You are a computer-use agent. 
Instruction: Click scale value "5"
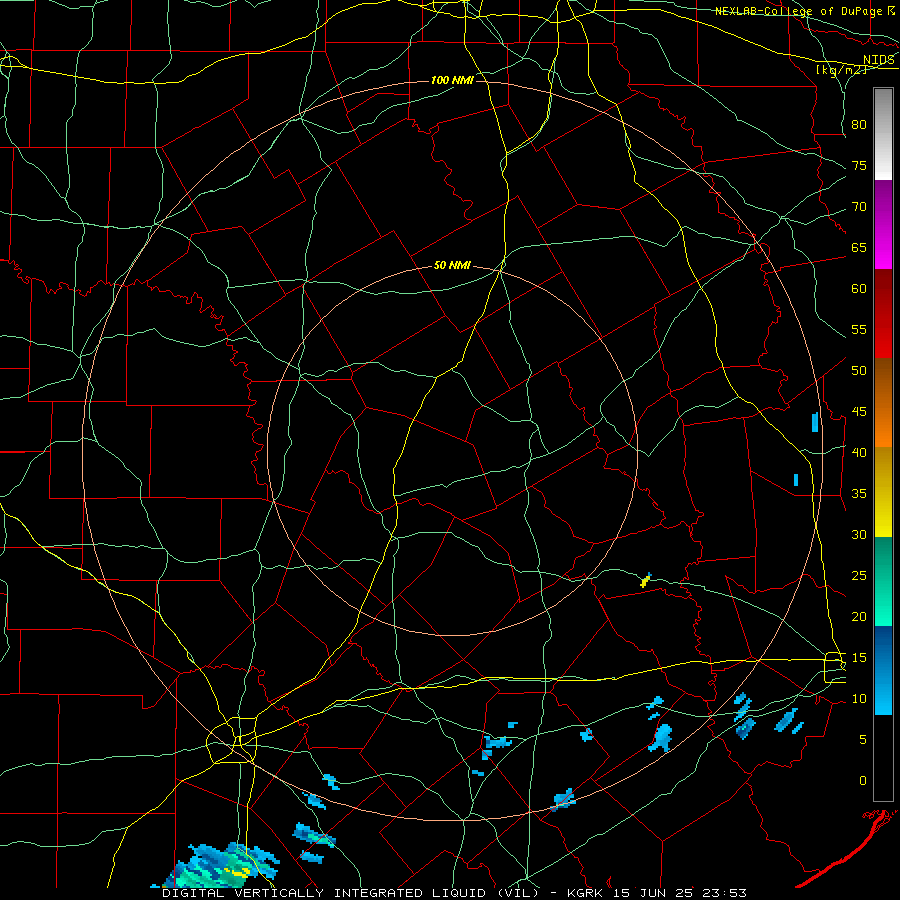863,740
